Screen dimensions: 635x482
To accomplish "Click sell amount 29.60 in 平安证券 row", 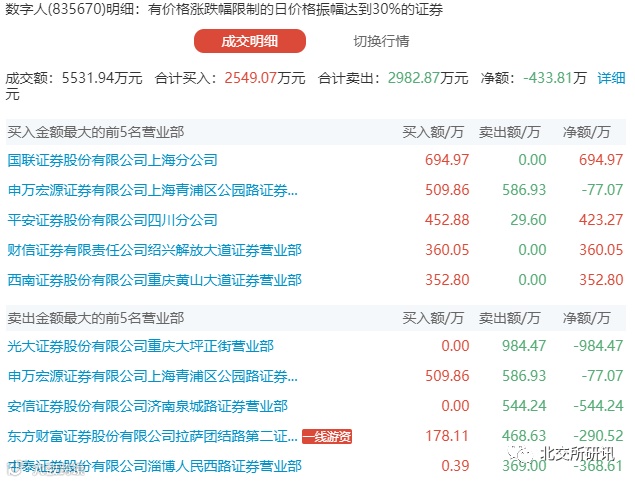I will (x=528, y=220).
